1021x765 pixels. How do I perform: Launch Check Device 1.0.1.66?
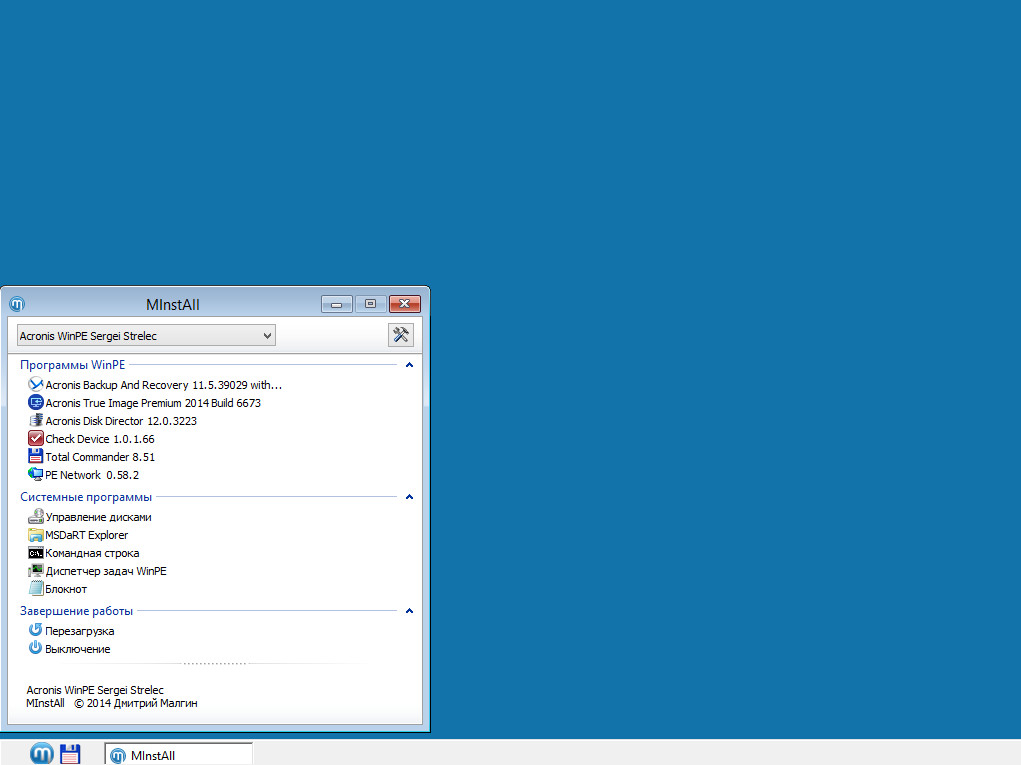click(x=100, y=439)
